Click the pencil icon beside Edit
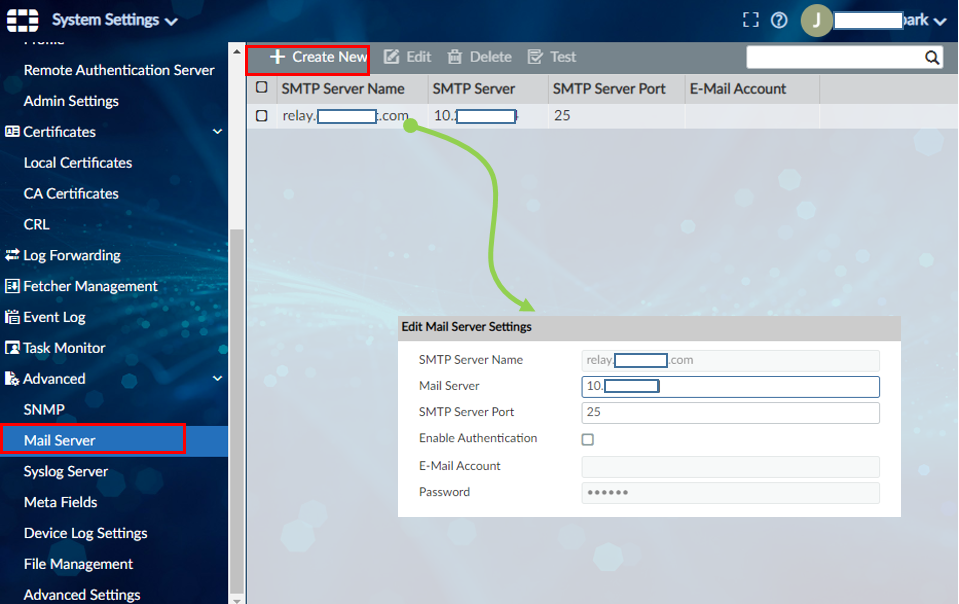Image resolution: width=959 pixels, height=604 pixels. (391, 57)
